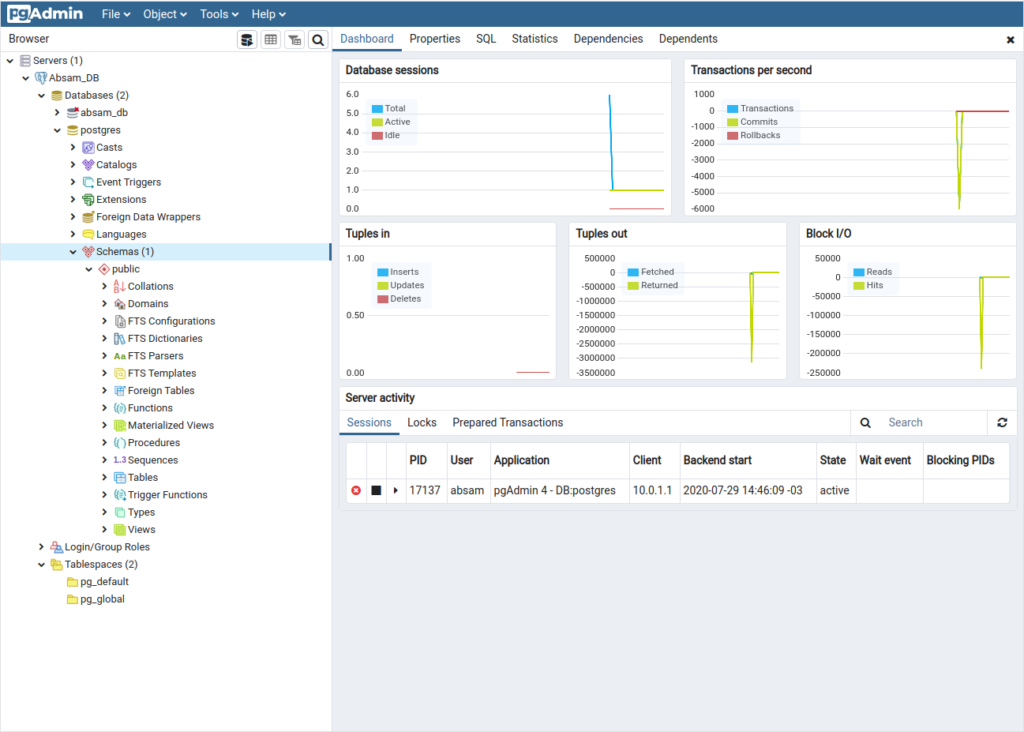Screen dimensions: 1024x732
Task: Click the Total legend swatch in Database sessions
Action: pyautogui.click(x=377, y=108)
